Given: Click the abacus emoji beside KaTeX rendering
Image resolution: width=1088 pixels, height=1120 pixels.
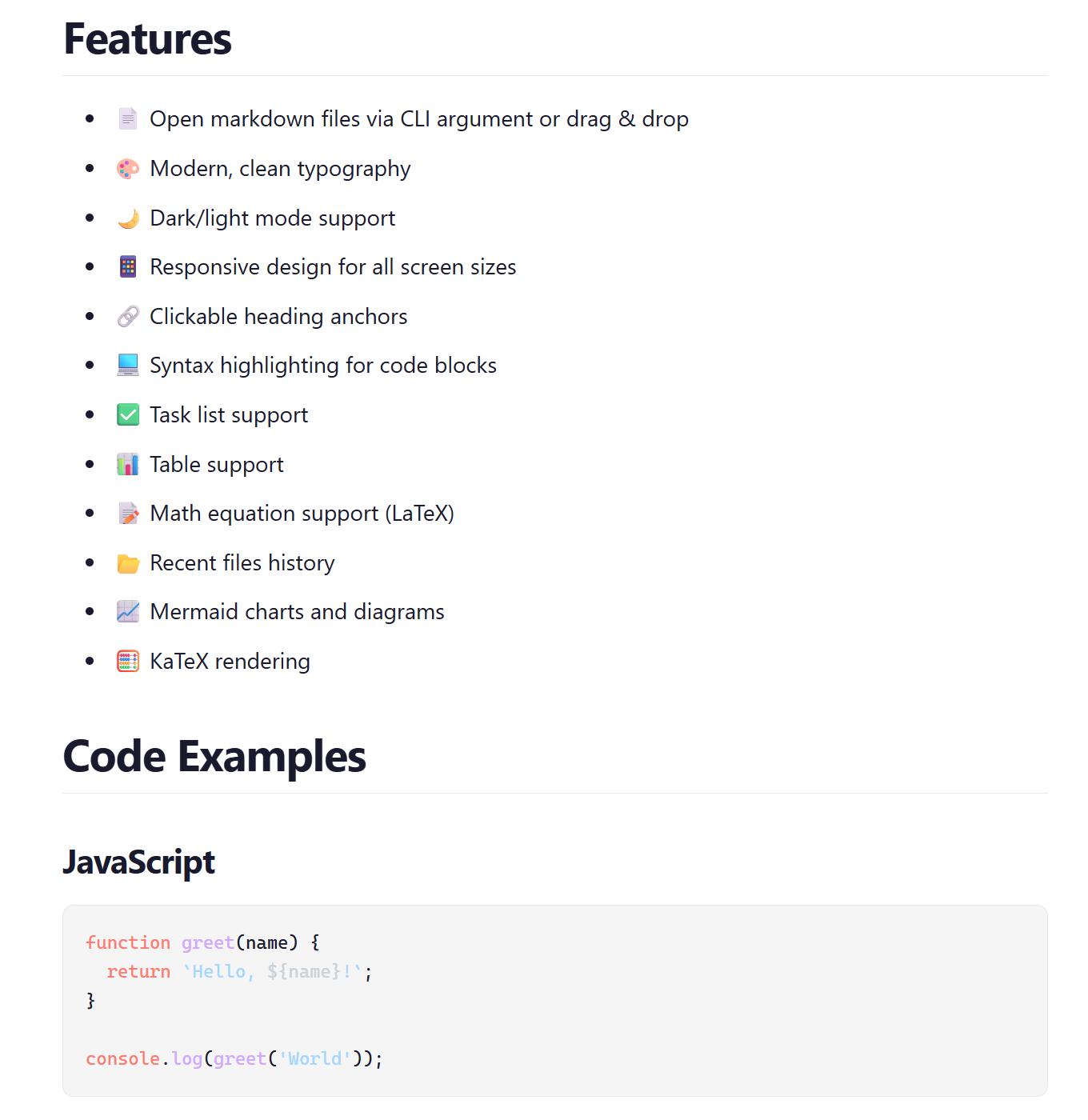Looking at the screenshot, I should click(x=128, y=662).
